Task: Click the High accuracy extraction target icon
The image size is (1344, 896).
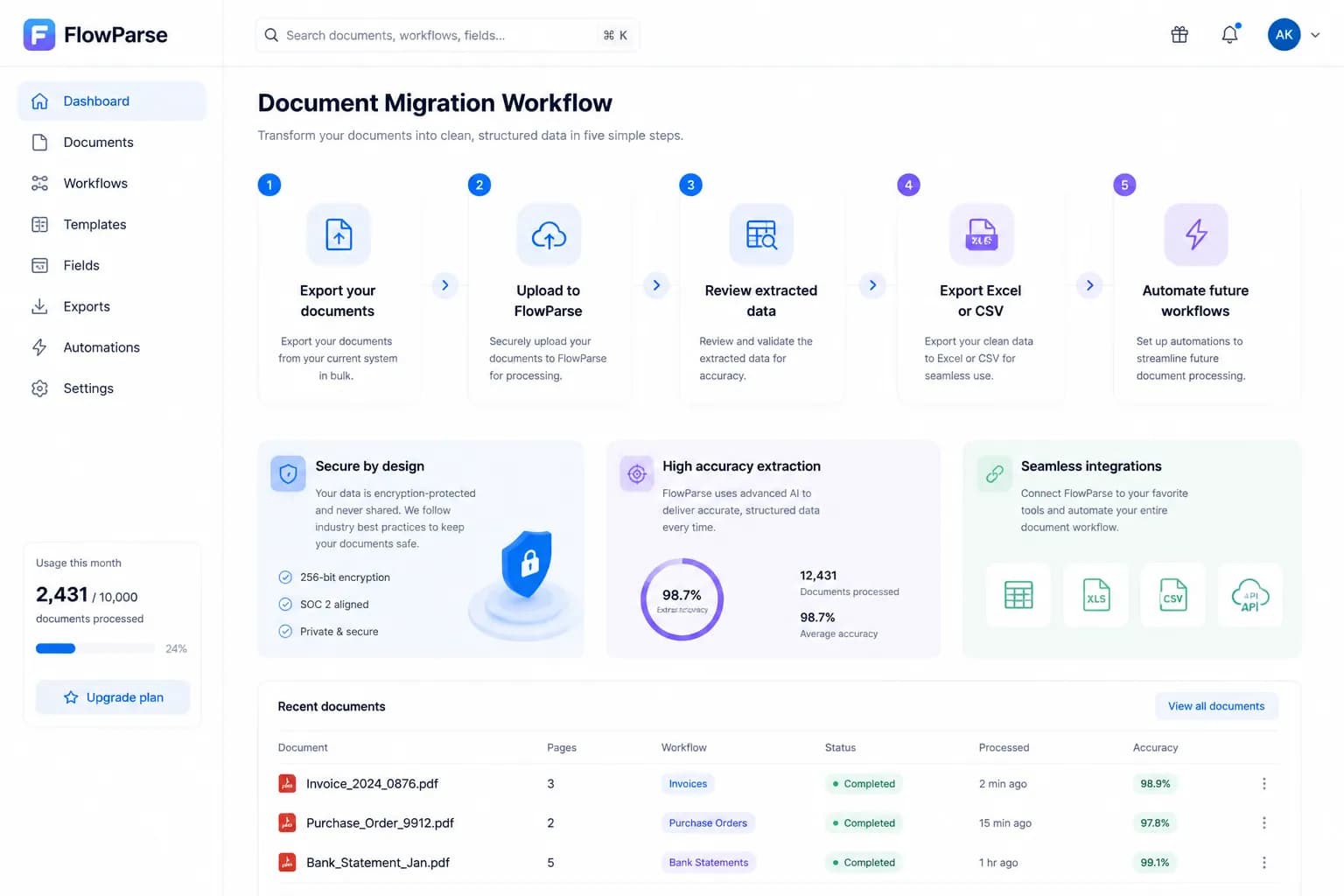Action: [637, 473]
